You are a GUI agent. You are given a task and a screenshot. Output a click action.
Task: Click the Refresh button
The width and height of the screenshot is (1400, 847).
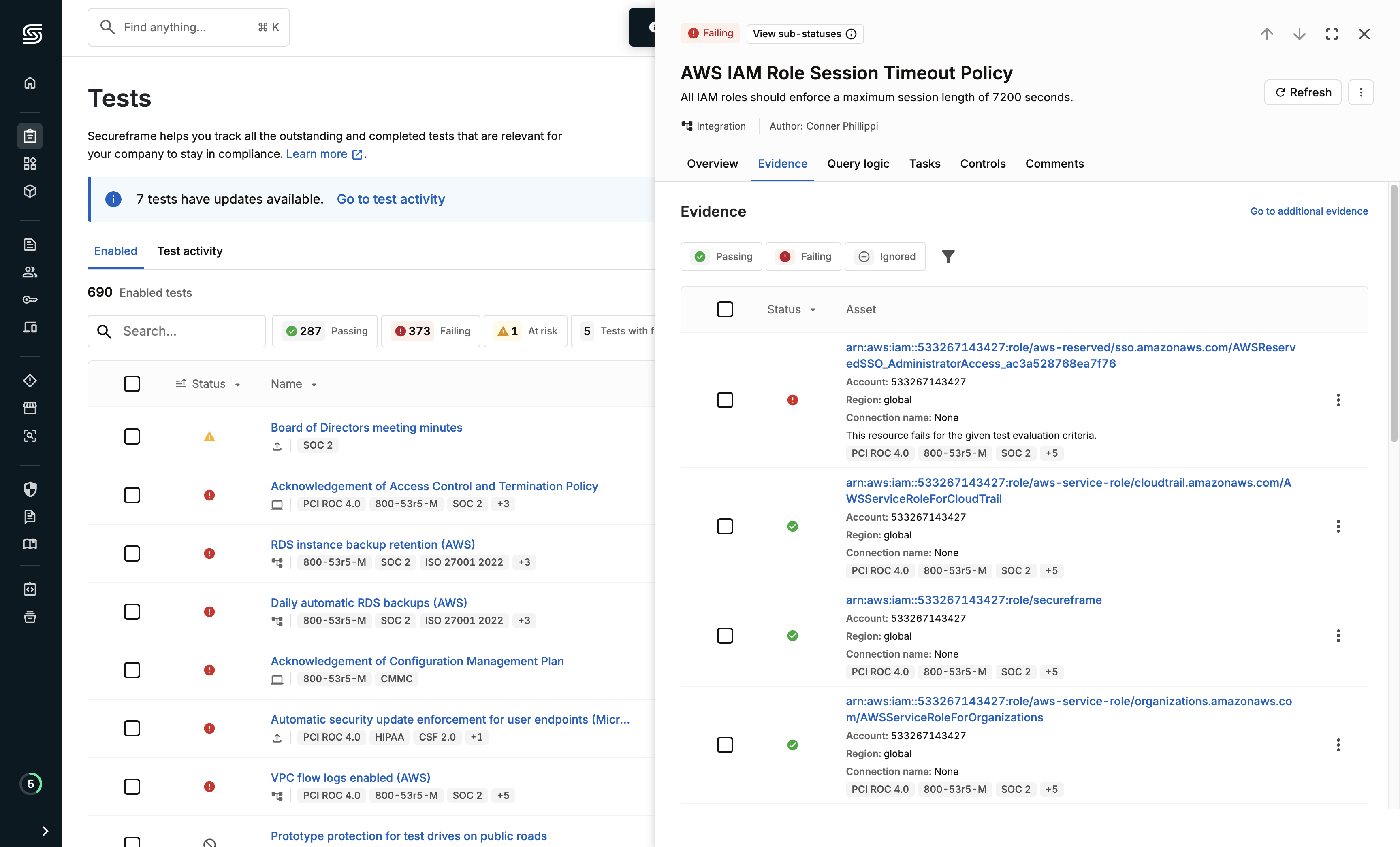pos(1302,92)
